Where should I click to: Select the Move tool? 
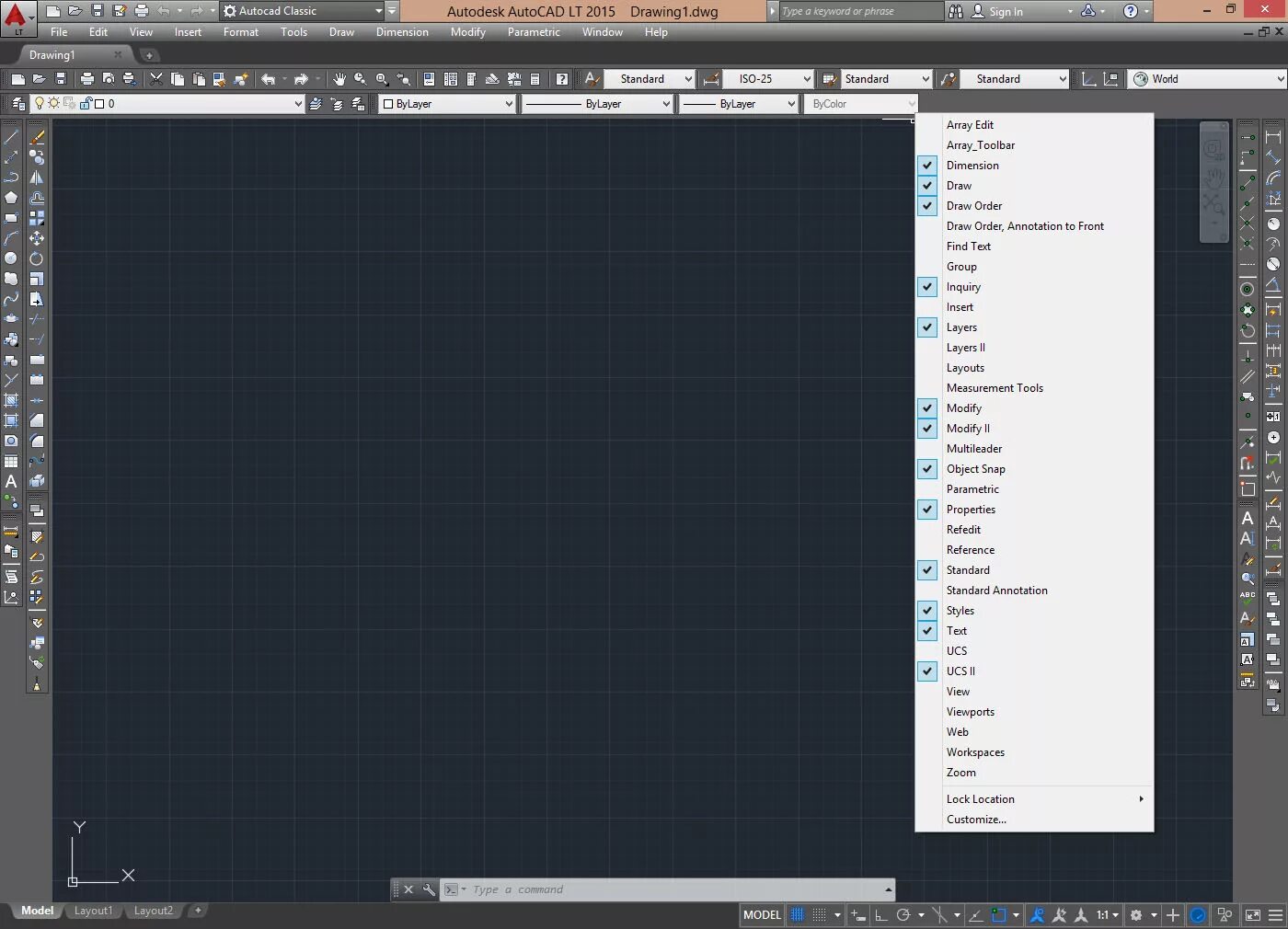tap(37, 238)
